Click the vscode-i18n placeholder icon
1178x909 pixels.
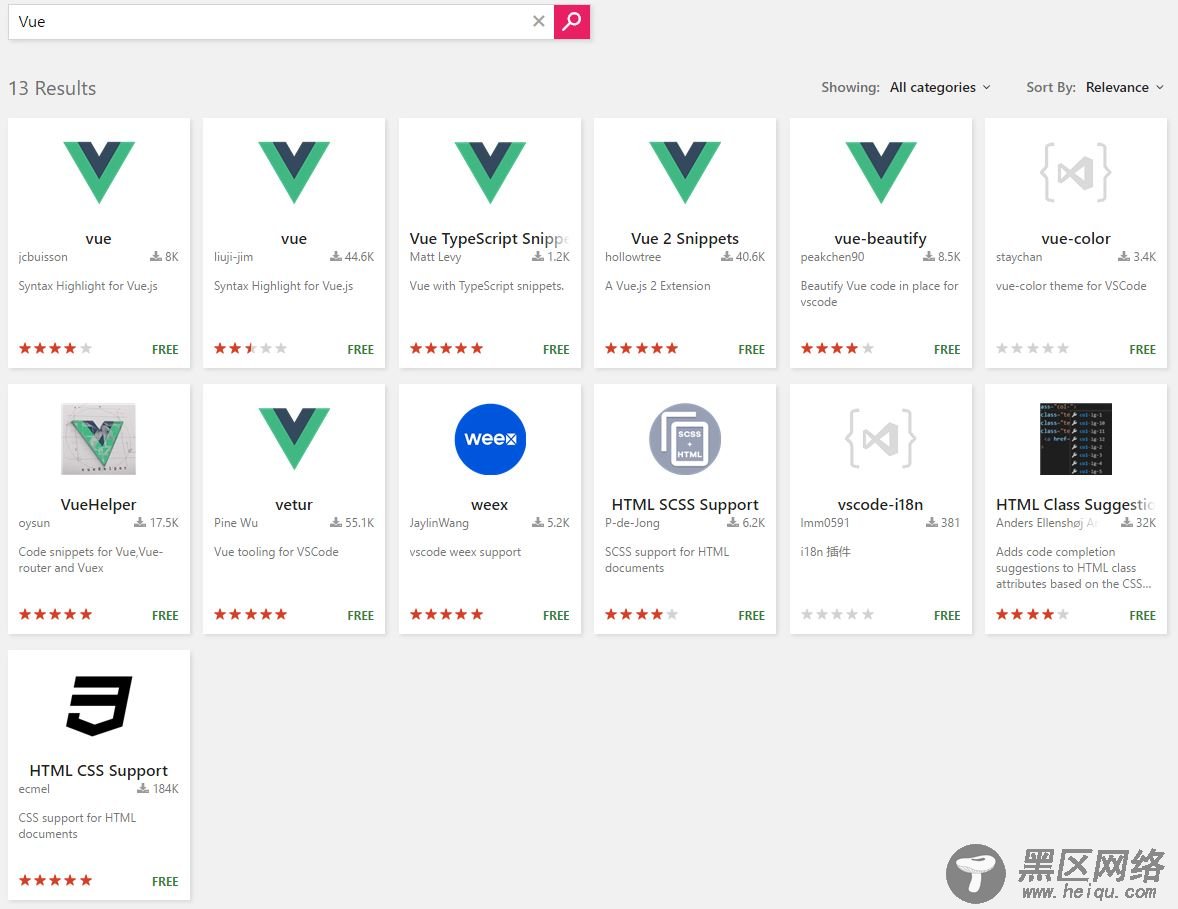[x=880, y=439]
